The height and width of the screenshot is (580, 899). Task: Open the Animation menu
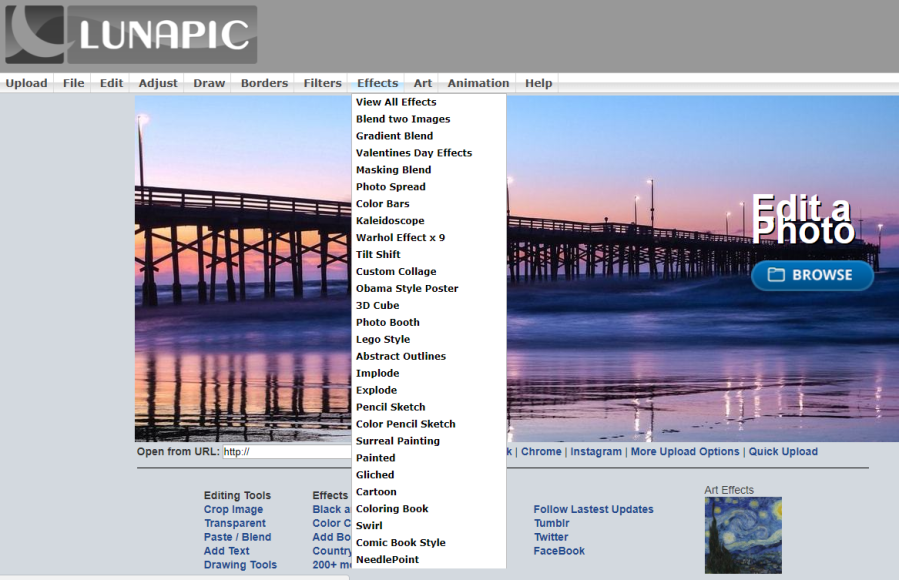tap(478, 83)
